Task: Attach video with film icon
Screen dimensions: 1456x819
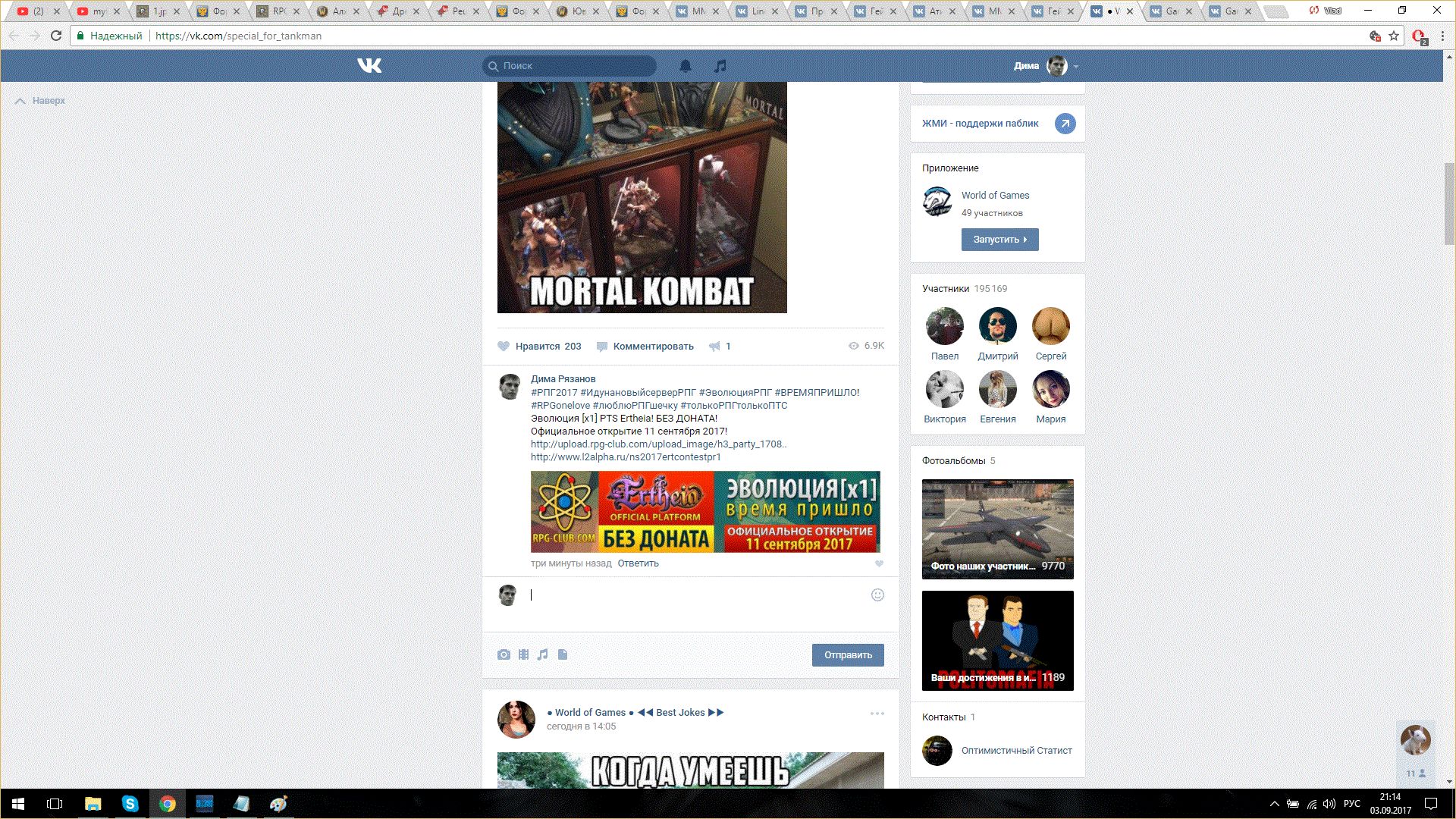Action: [523, 654]
